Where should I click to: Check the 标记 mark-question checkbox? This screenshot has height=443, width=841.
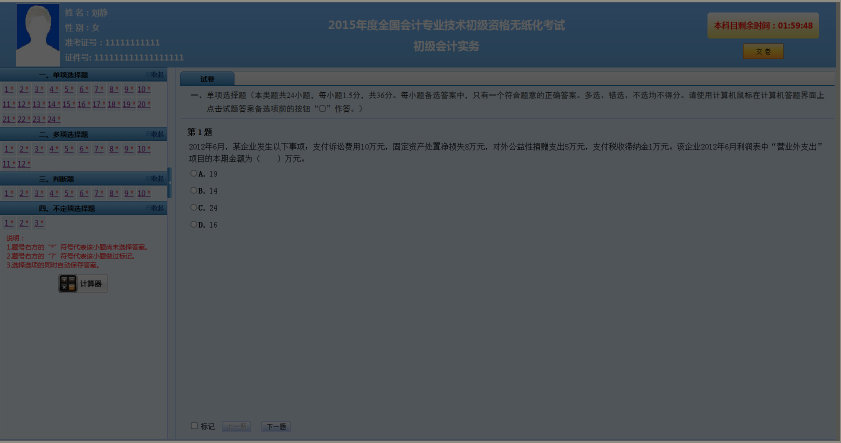click(194, 426)
